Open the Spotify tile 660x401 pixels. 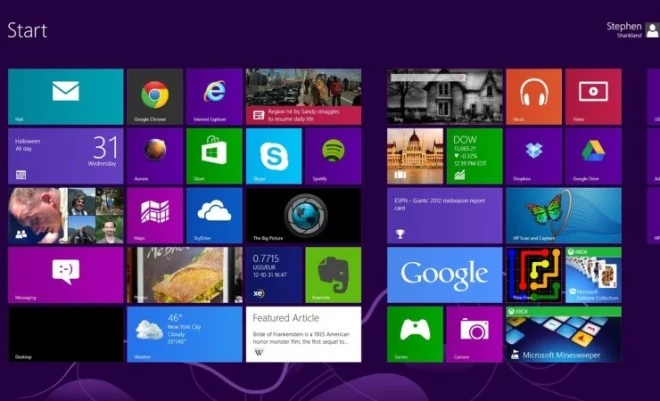tap(333, 156)
